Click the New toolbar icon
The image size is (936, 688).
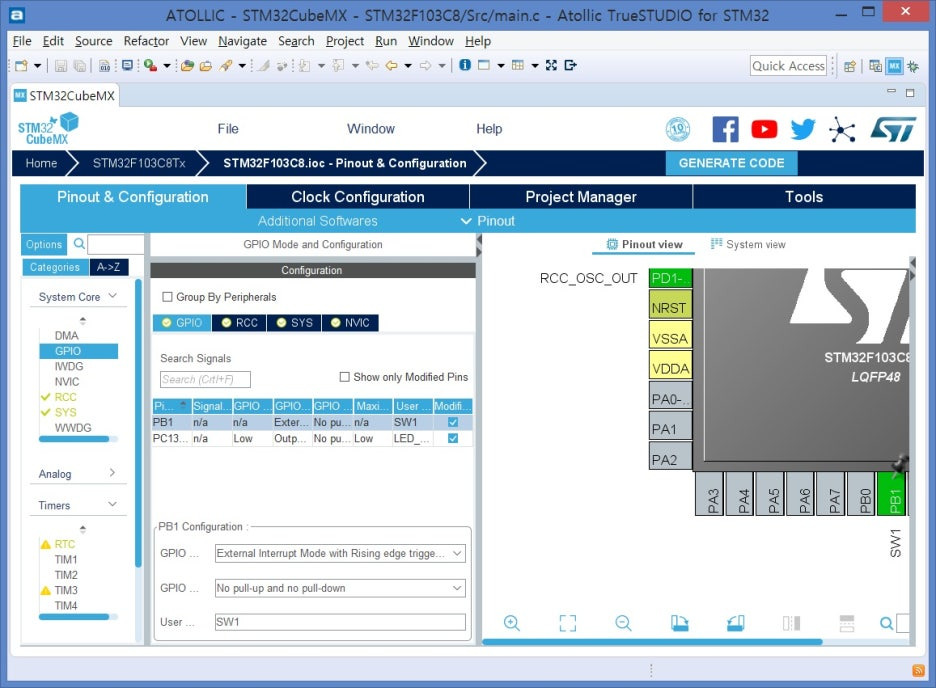[x=21, y=66]
